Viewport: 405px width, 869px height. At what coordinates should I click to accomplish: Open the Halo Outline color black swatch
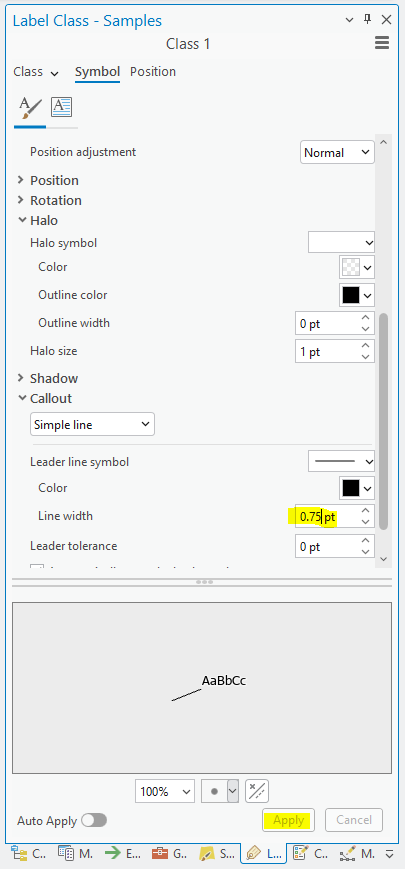tap(357, 295)
